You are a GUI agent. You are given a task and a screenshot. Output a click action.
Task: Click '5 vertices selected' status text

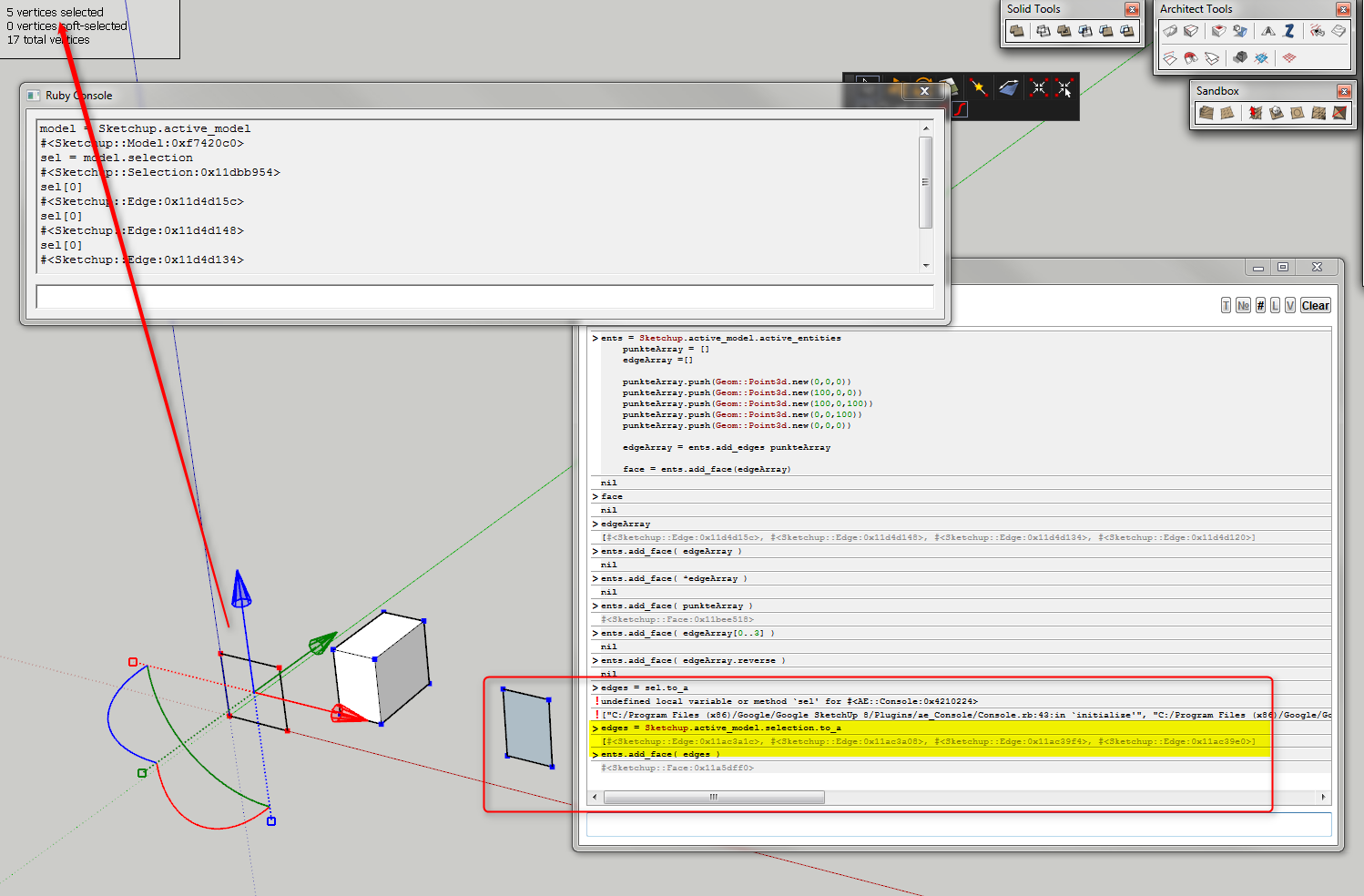(56, 12)
